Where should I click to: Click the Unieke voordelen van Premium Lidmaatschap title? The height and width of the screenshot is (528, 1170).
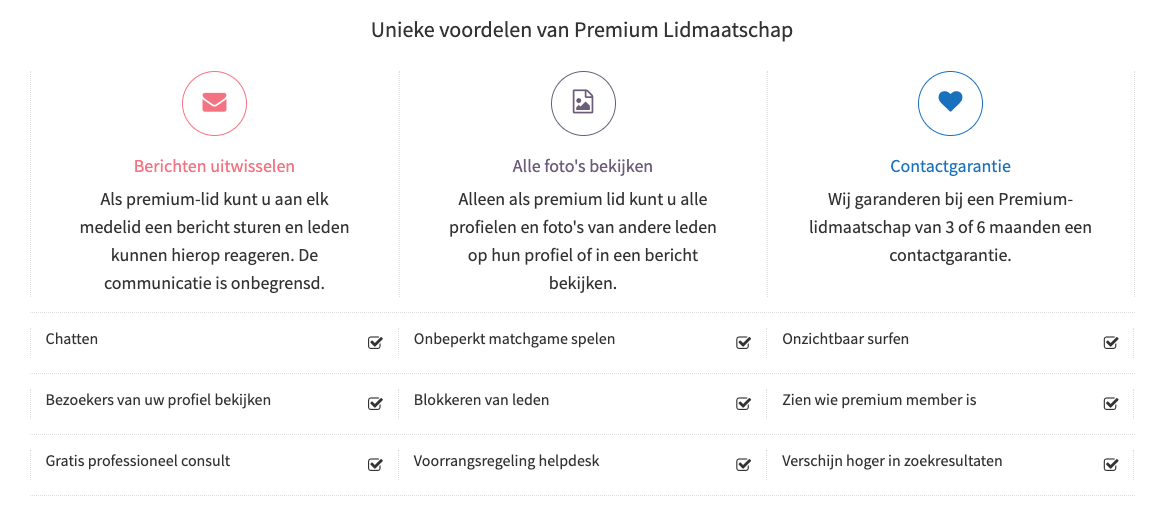click(x=582, y=30)
